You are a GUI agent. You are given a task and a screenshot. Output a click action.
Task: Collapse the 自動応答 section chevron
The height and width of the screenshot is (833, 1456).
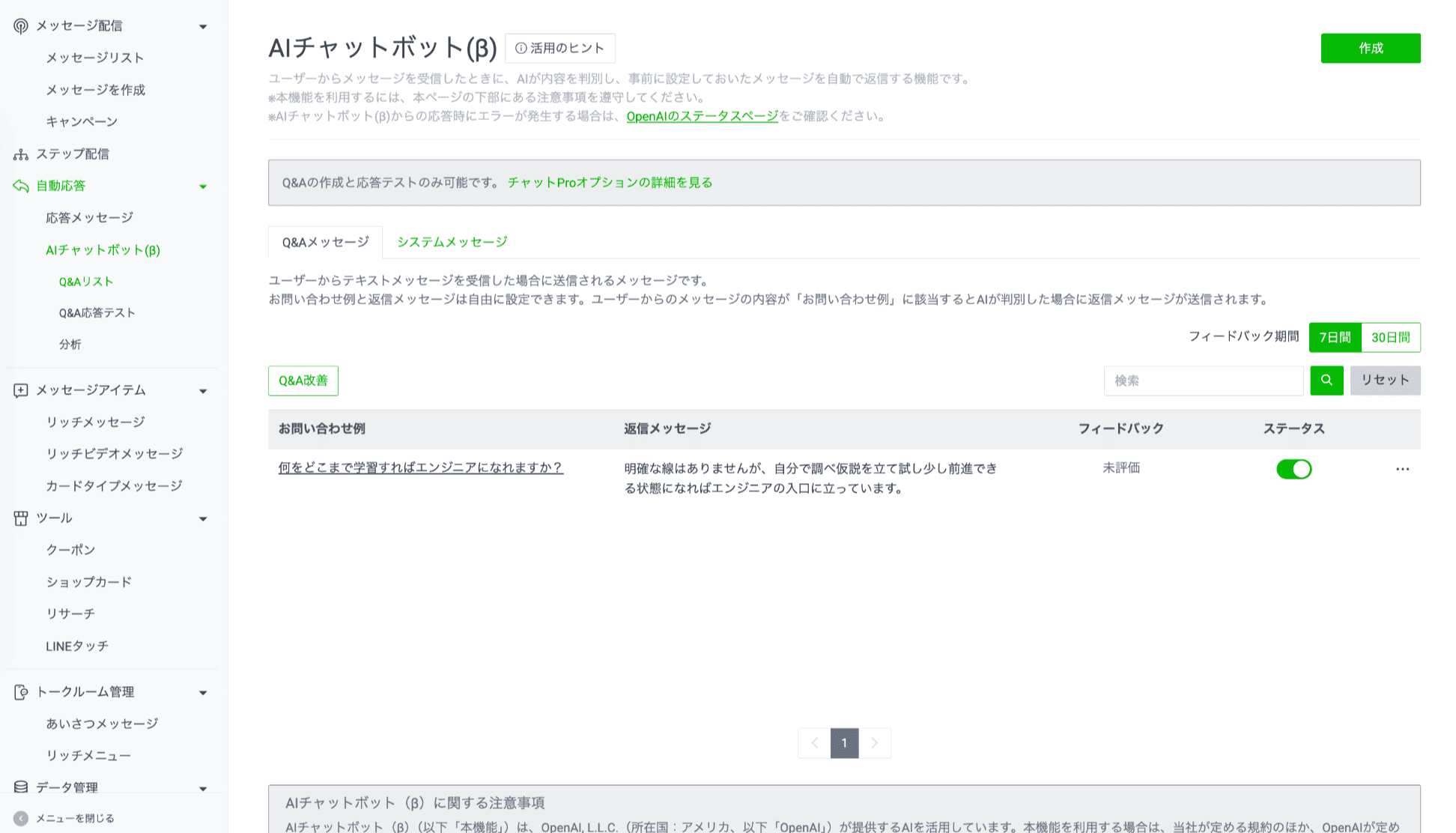coord(202,186)
